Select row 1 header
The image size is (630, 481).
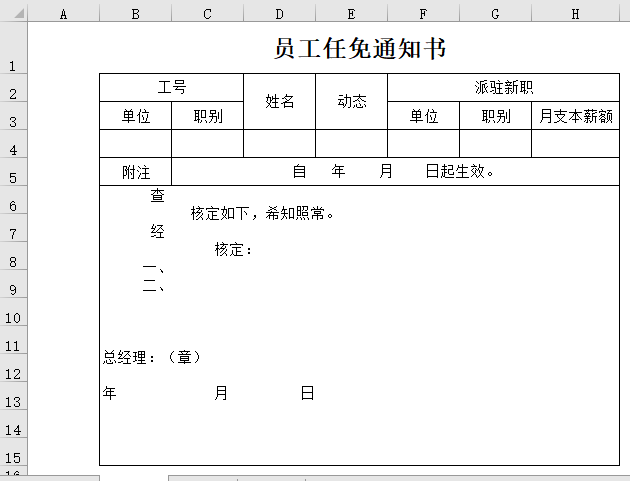pyautogui.click(x=13, y=66)
